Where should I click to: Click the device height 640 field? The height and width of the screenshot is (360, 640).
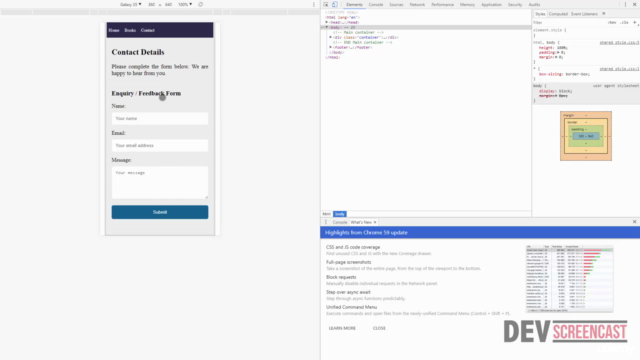(x=168, y=4)
